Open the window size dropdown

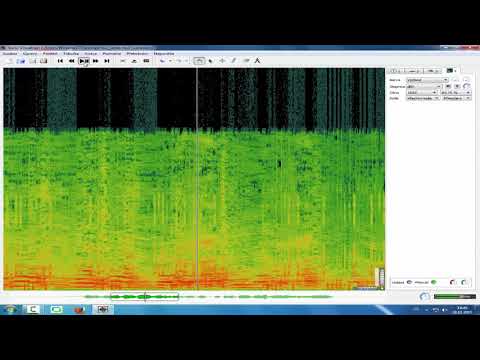click(x=422, y=92)
